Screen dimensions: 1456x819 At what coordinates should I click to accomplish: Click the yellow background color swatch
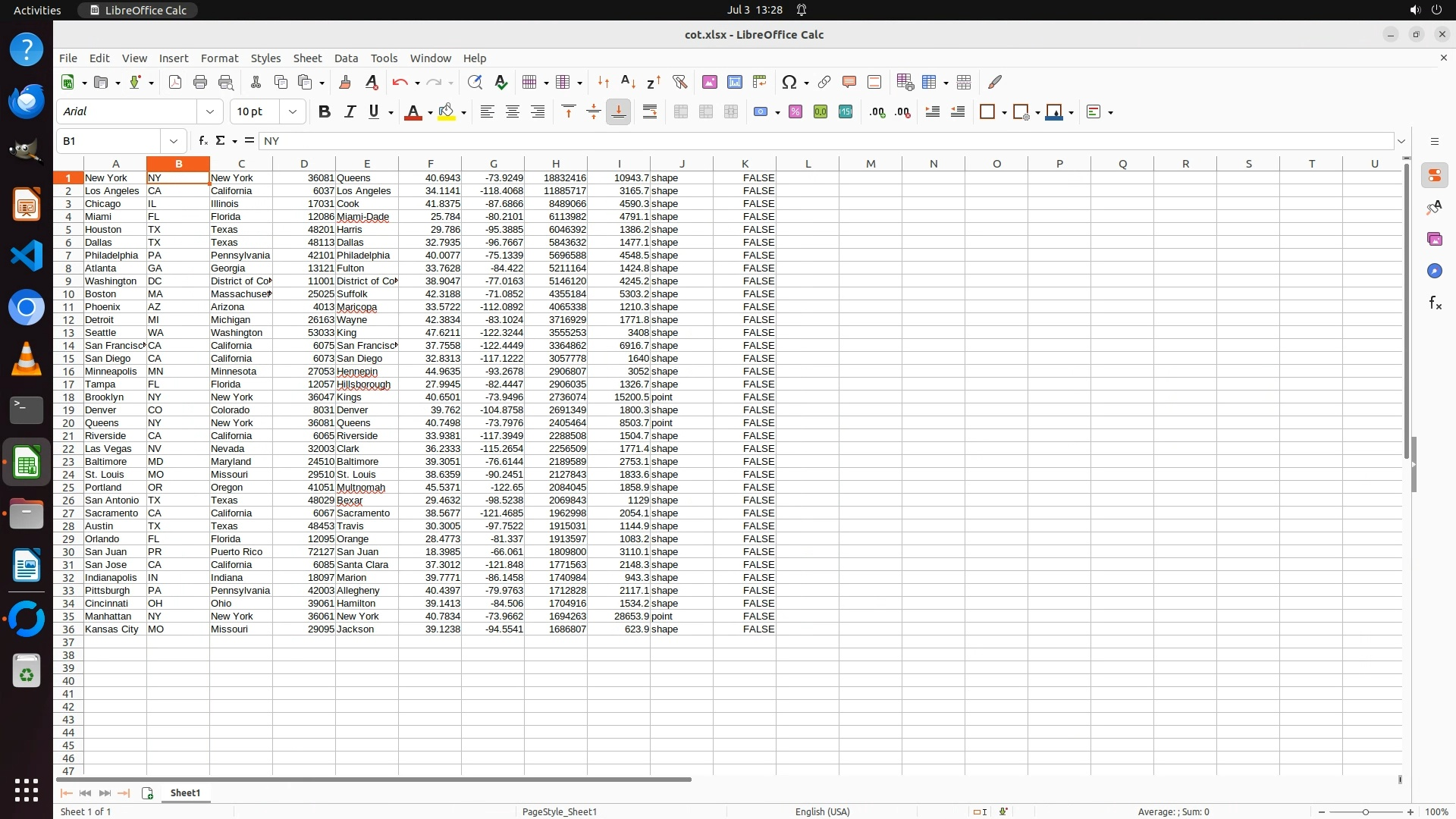pyautogui.click(x=446, y=112)
